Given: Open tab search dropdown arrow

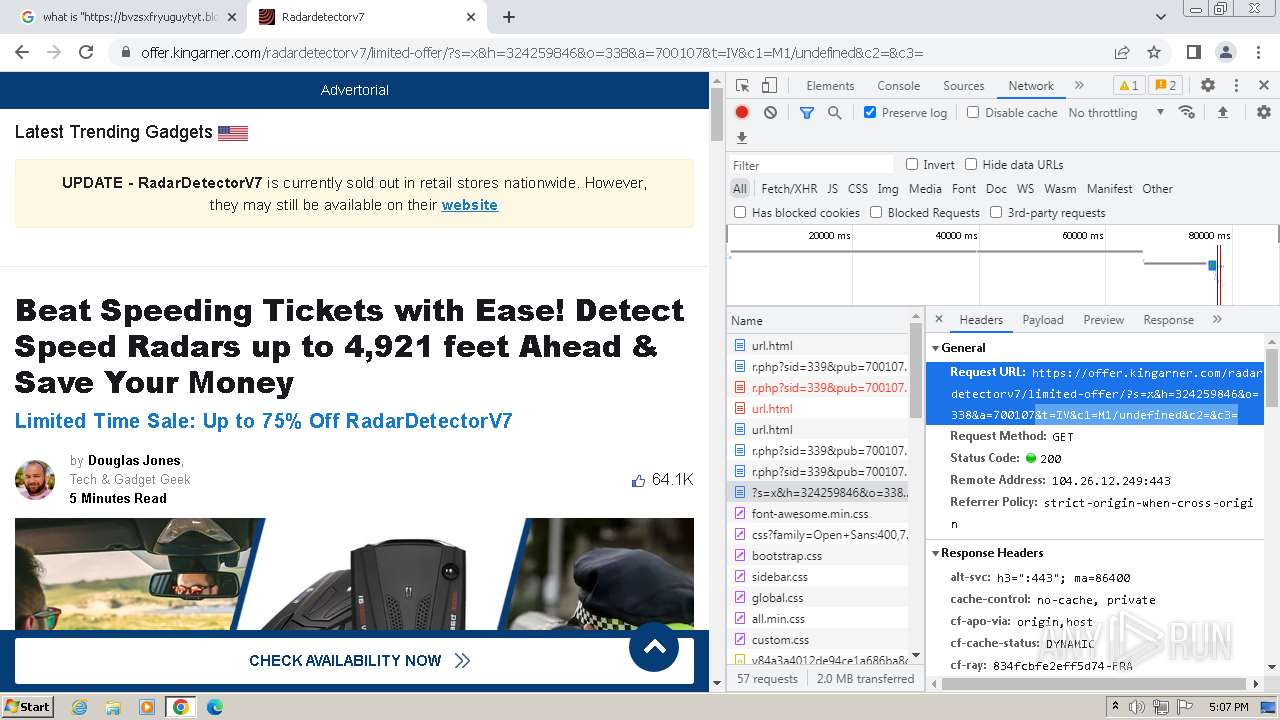Looking at the screenshot, I should tap(1161, 17).
